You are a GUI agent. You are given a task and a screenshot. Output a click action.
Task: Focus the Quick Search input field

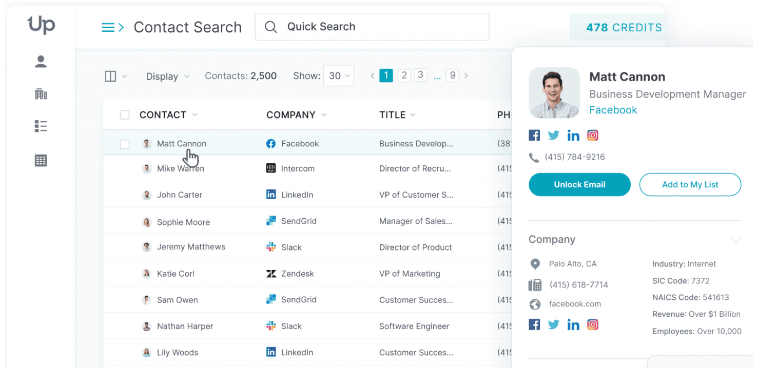(372, 27)
